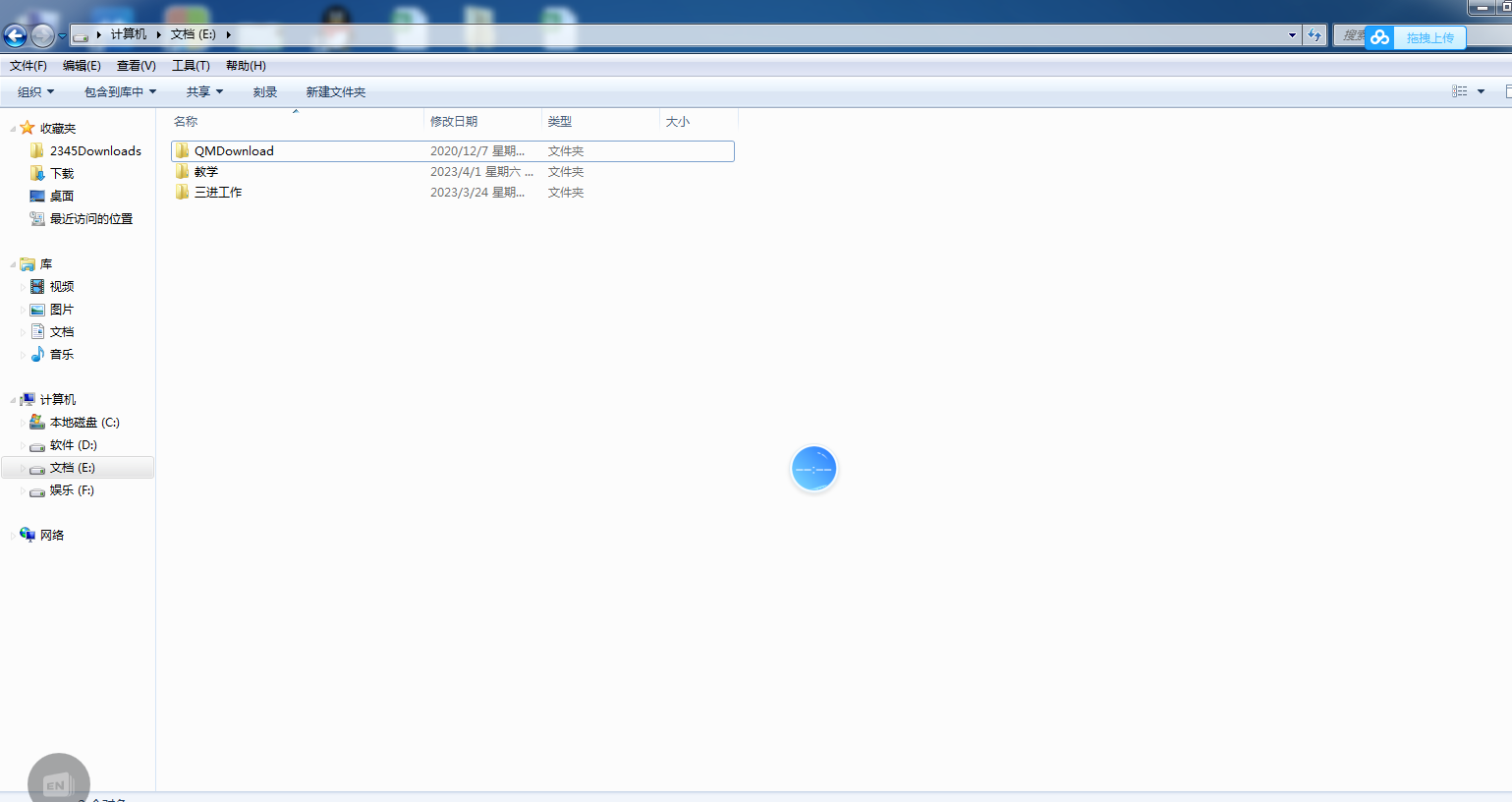Open the address bar history dropdown

click(x=1292, y=35)
